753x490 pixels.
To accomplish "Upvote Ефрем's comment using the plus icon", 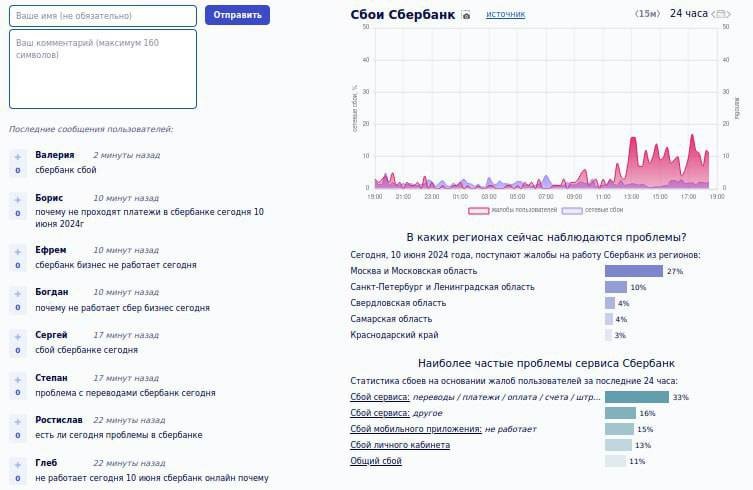I will pos(17,252).
